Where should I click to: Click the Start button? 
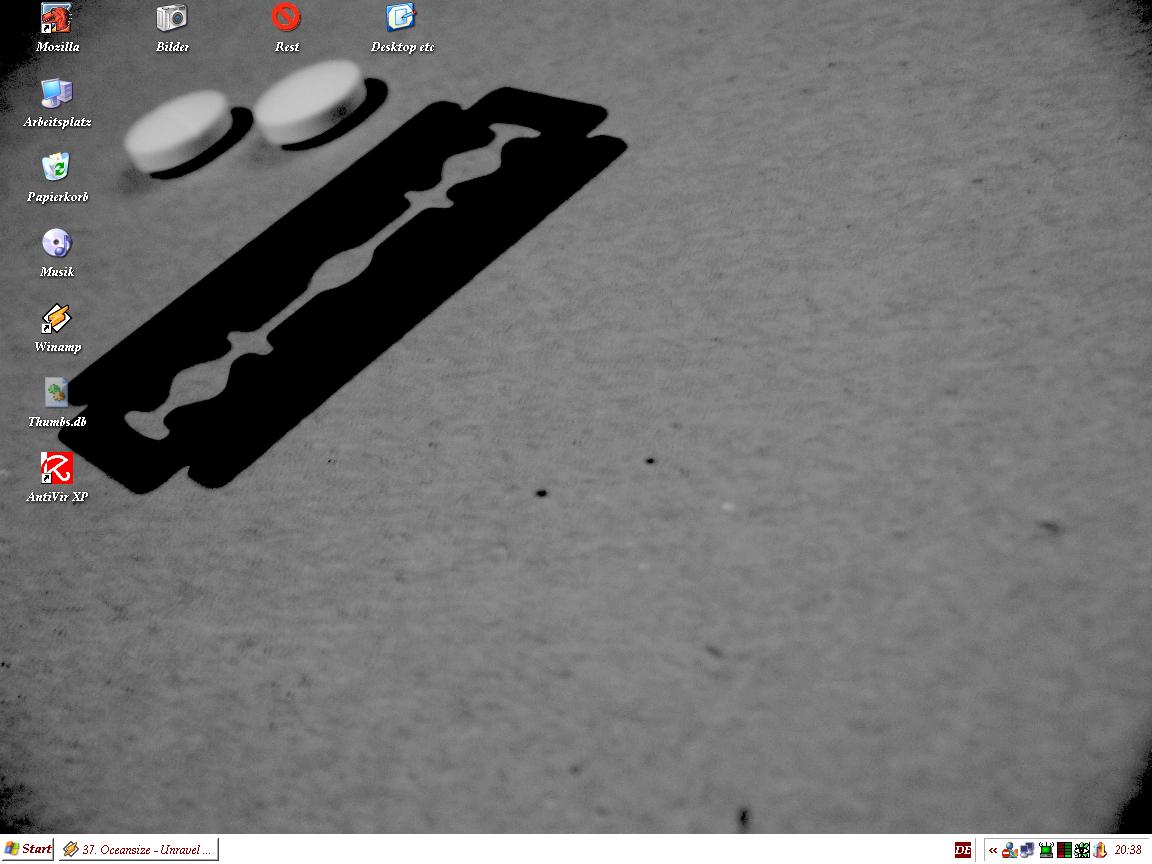[x=28, y=850]
